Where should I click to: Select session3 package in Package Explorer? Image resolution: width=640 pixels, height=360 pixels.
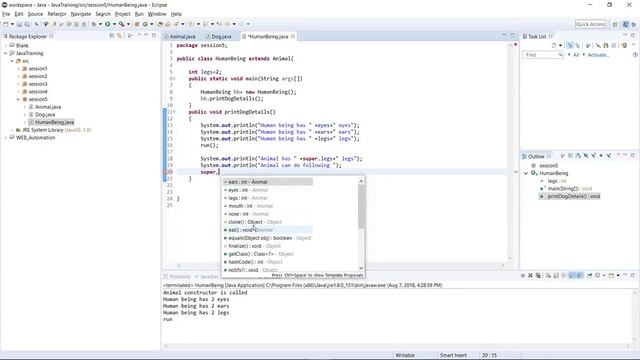(x=38, y=84)
